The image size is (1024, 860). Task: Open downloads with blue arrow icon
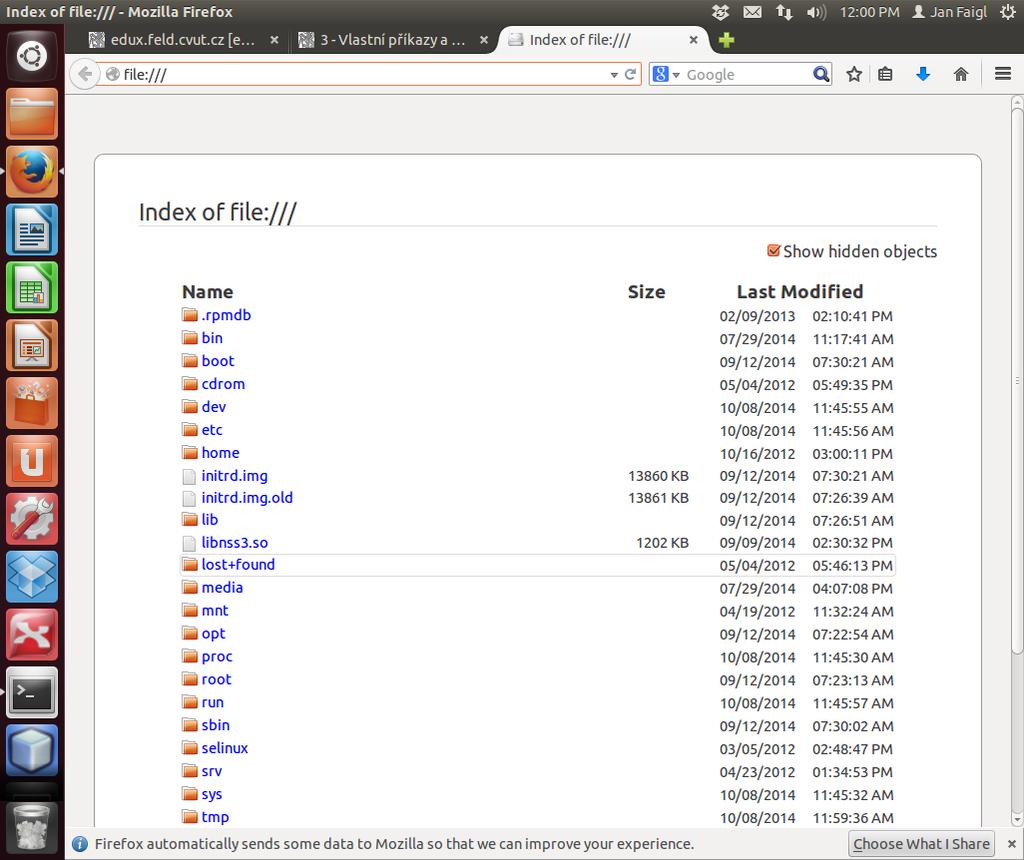coord(923,74)
